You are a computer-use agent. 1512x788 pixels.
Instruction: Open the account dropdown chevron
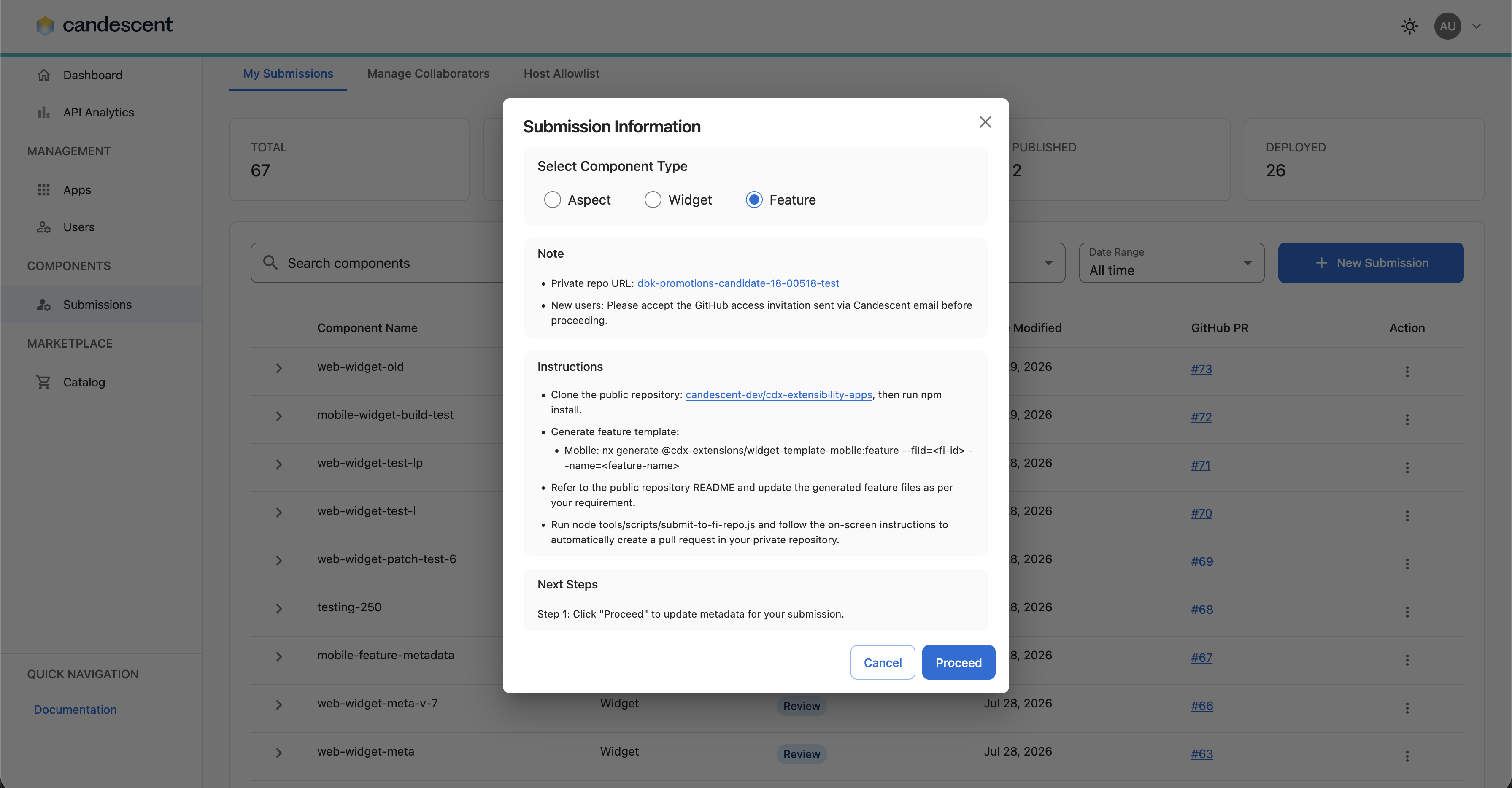1476,26
